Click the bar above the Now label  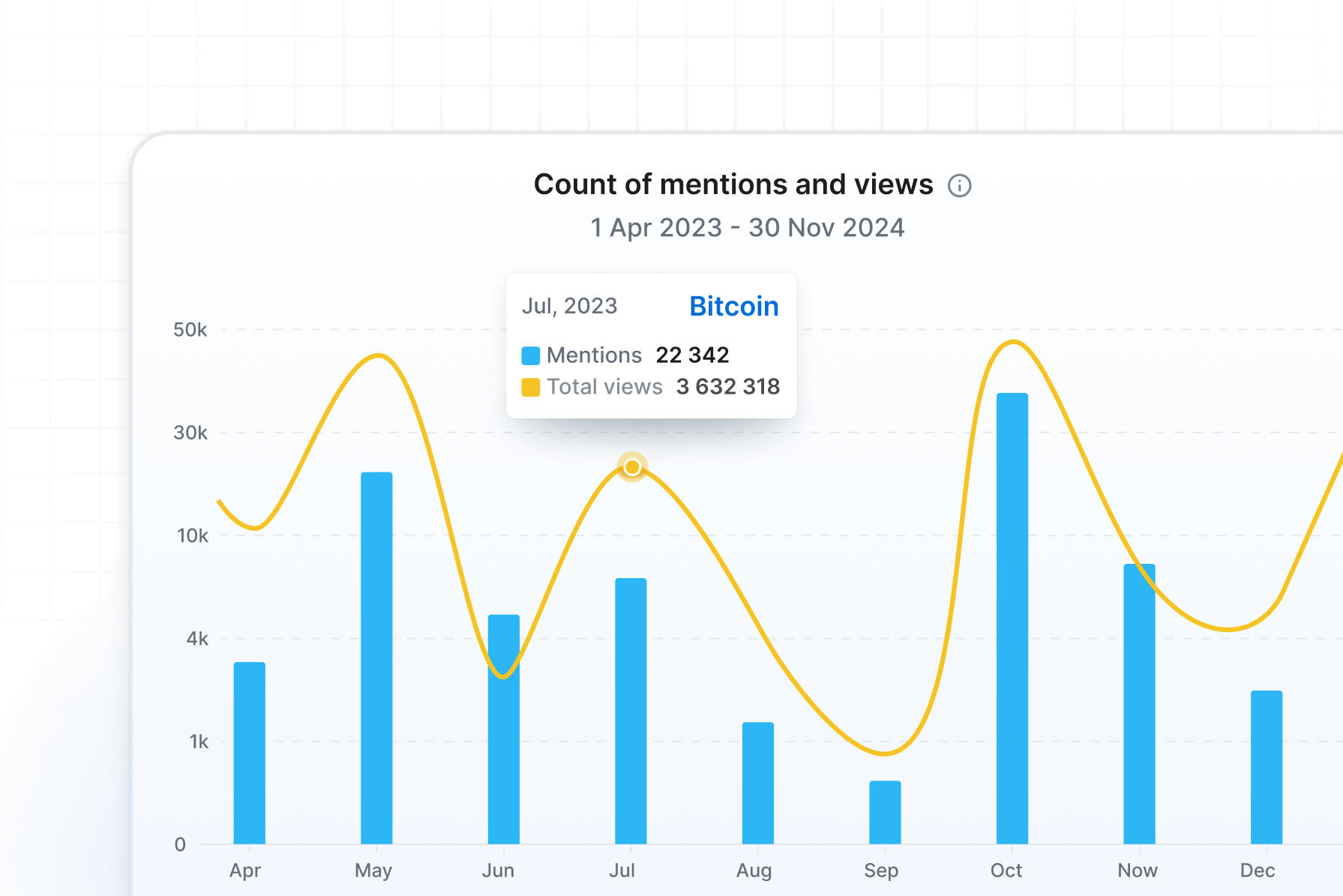[1139, 703]
